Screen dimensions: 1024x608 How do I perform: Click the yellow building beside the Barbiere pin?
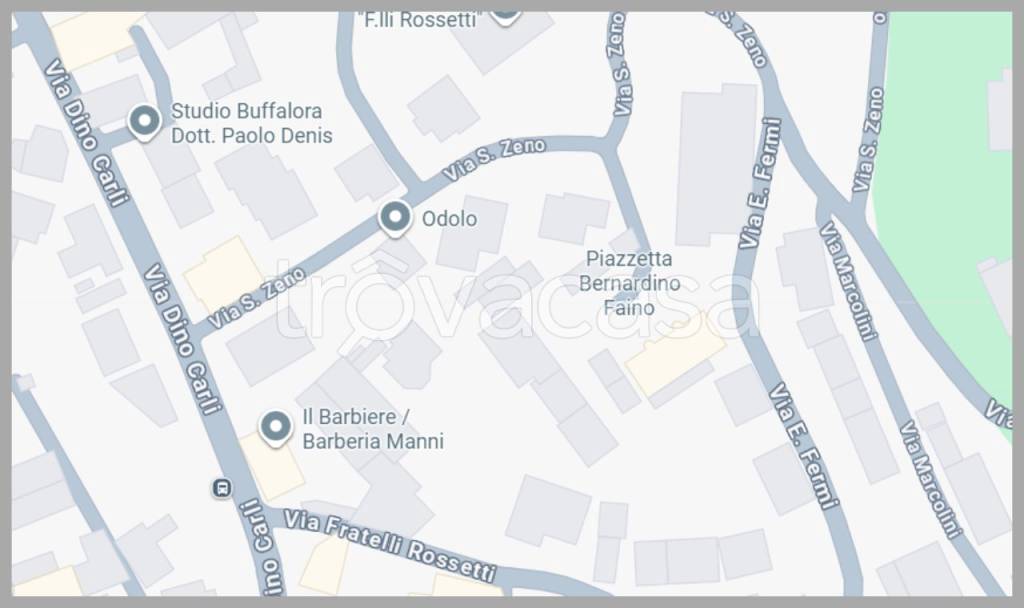tap(271, 465)
